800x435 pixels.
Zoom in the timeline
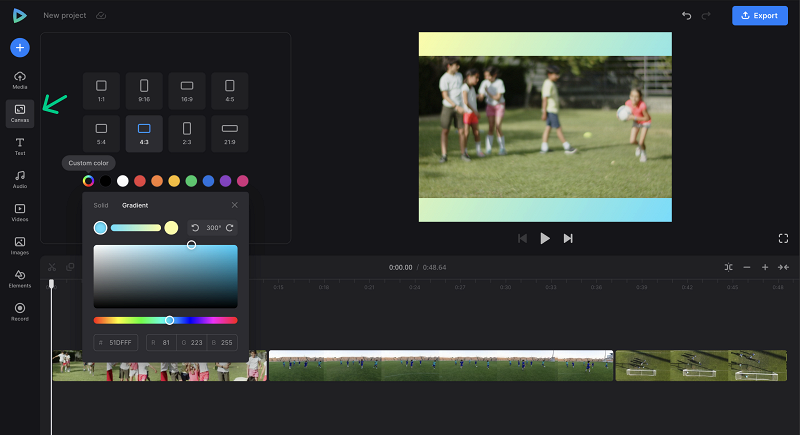coord(765,267)
